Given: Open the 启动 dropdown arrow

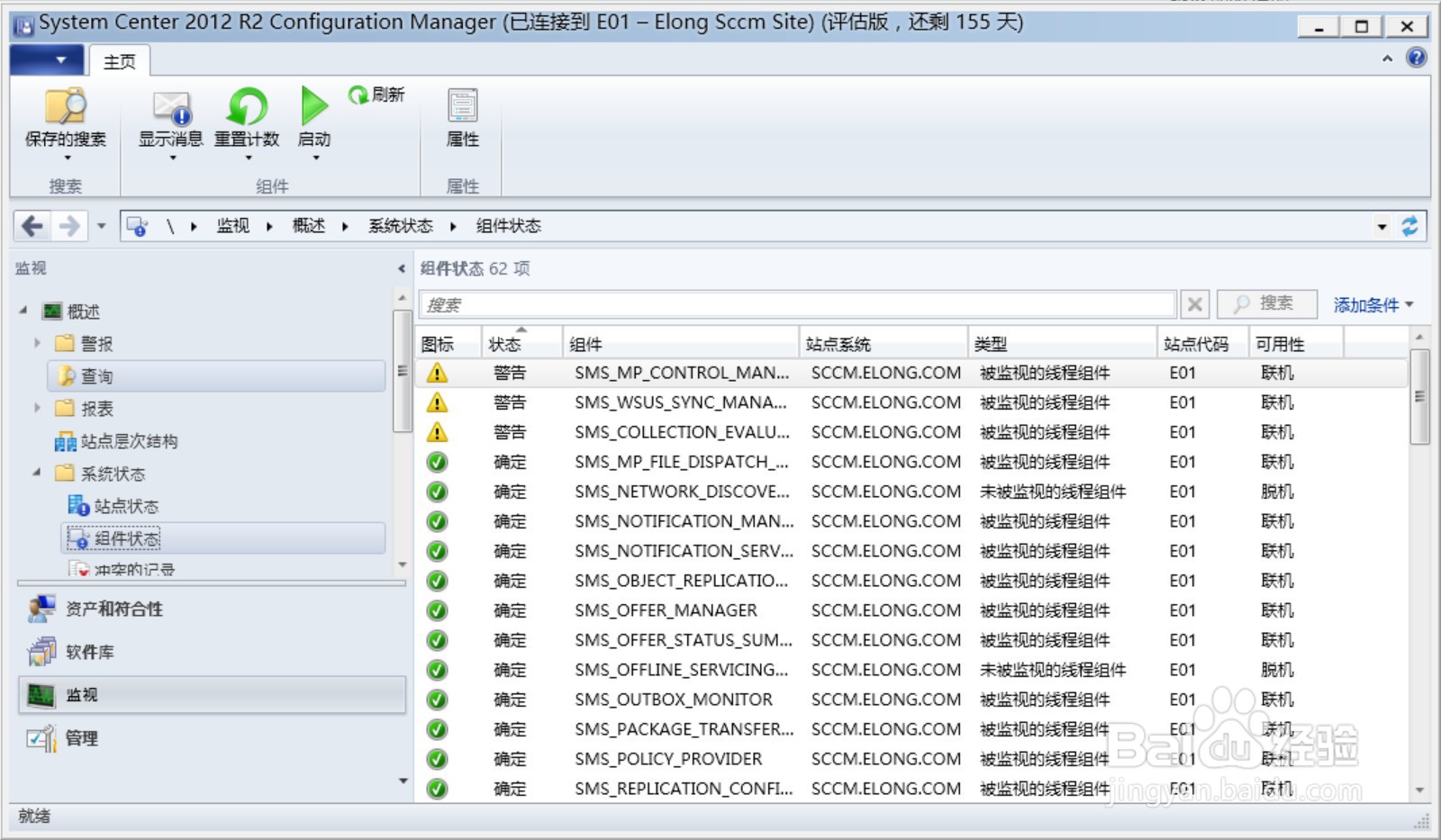Looking at the screenshot, I should [x=315, y=158].
